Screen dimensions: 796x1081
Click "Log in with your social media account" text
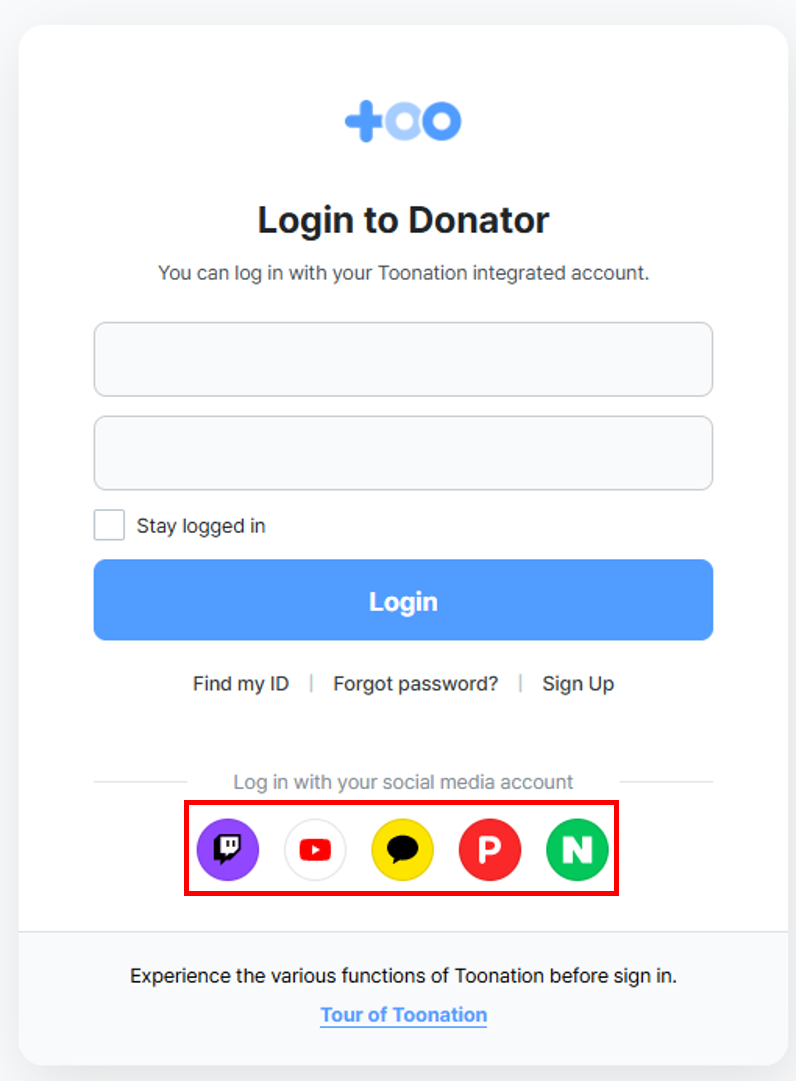403,782
